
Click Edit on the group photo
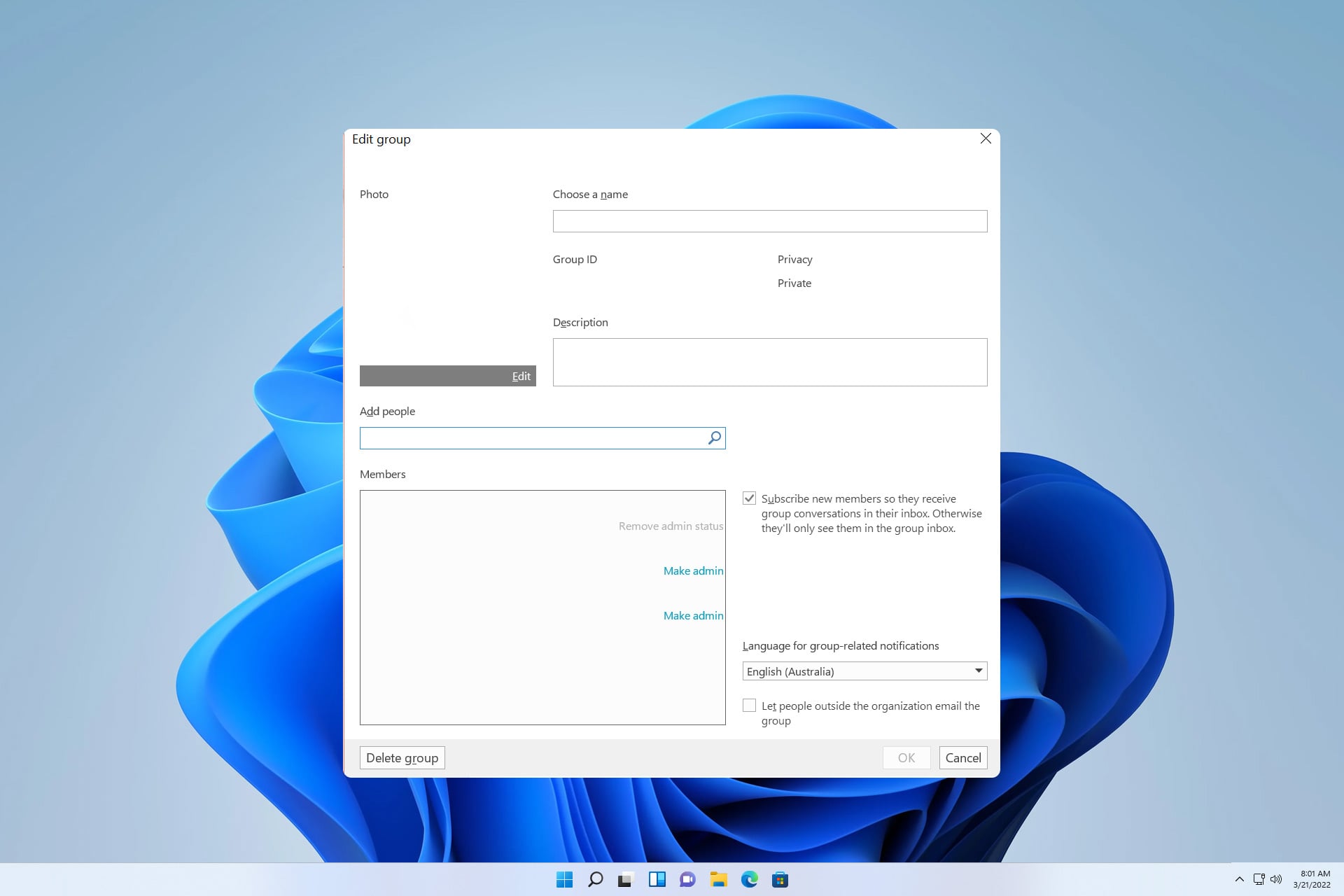coord(521,377)
